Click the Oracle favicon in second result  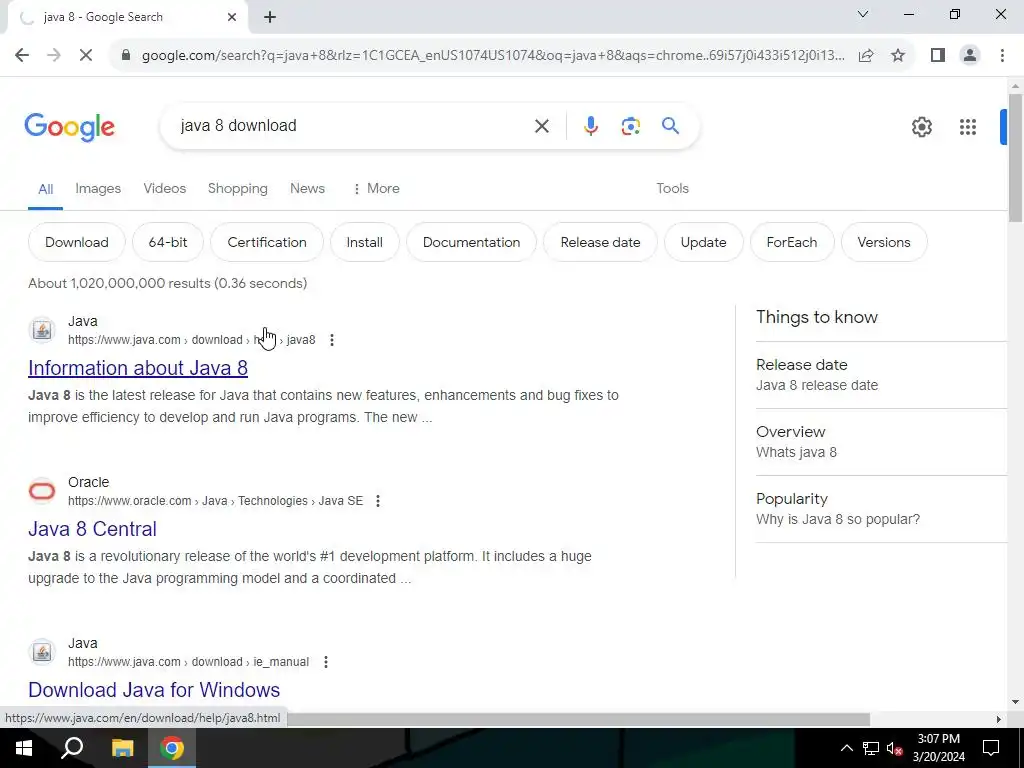coord(42,491)
